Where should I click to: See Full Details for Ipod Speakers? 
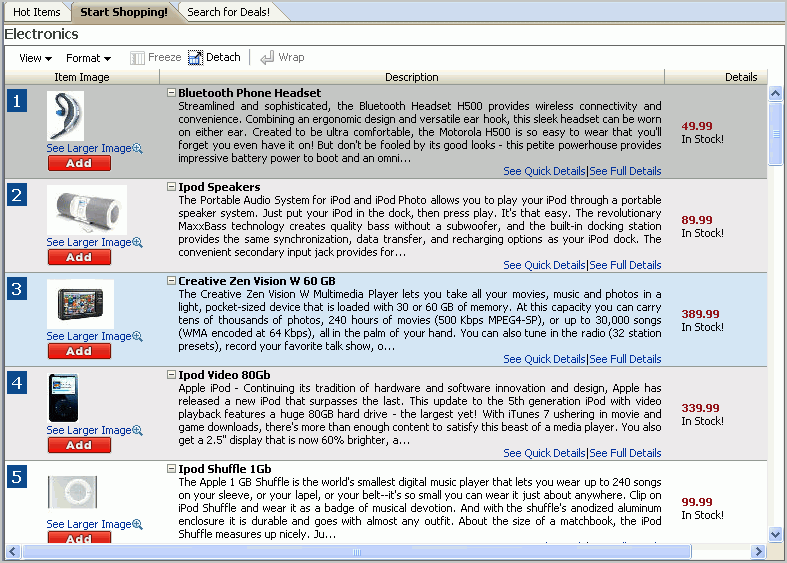point(625,265)
